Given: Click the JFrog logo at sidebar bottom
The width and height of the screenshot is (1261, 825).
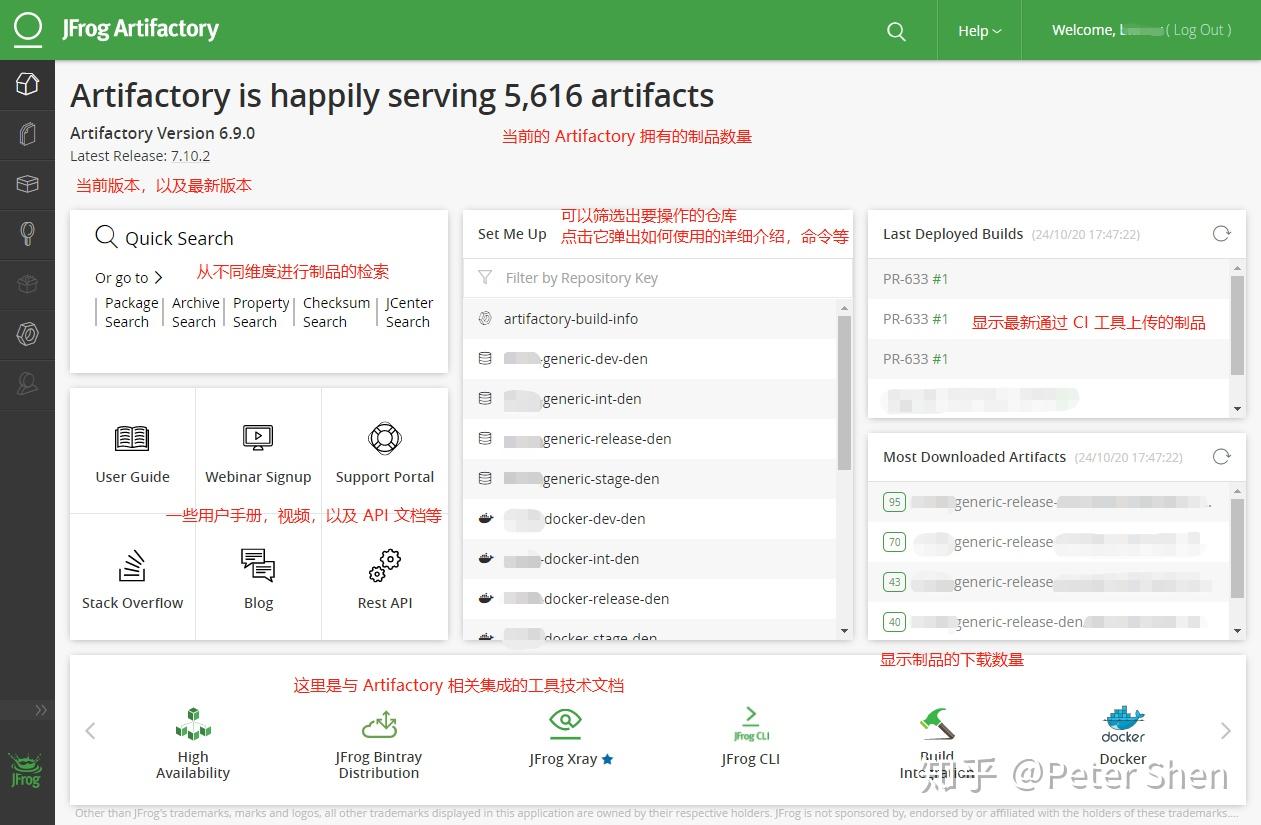Looking at the screenshot, I should 25,768.
